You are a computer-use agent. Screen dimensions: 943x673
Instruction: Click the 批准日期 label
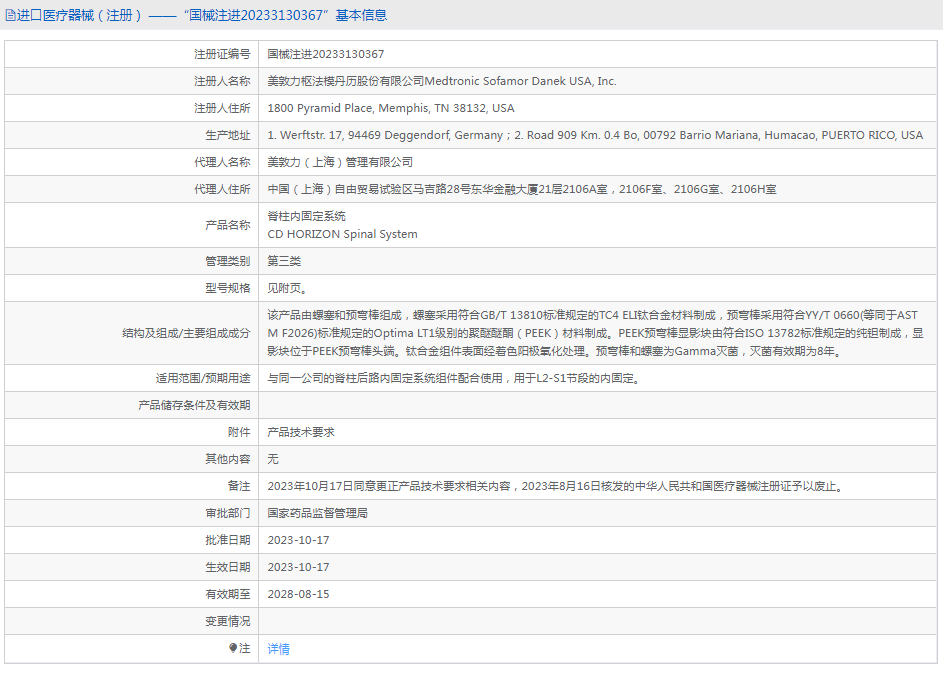click(x=227, y=540)
